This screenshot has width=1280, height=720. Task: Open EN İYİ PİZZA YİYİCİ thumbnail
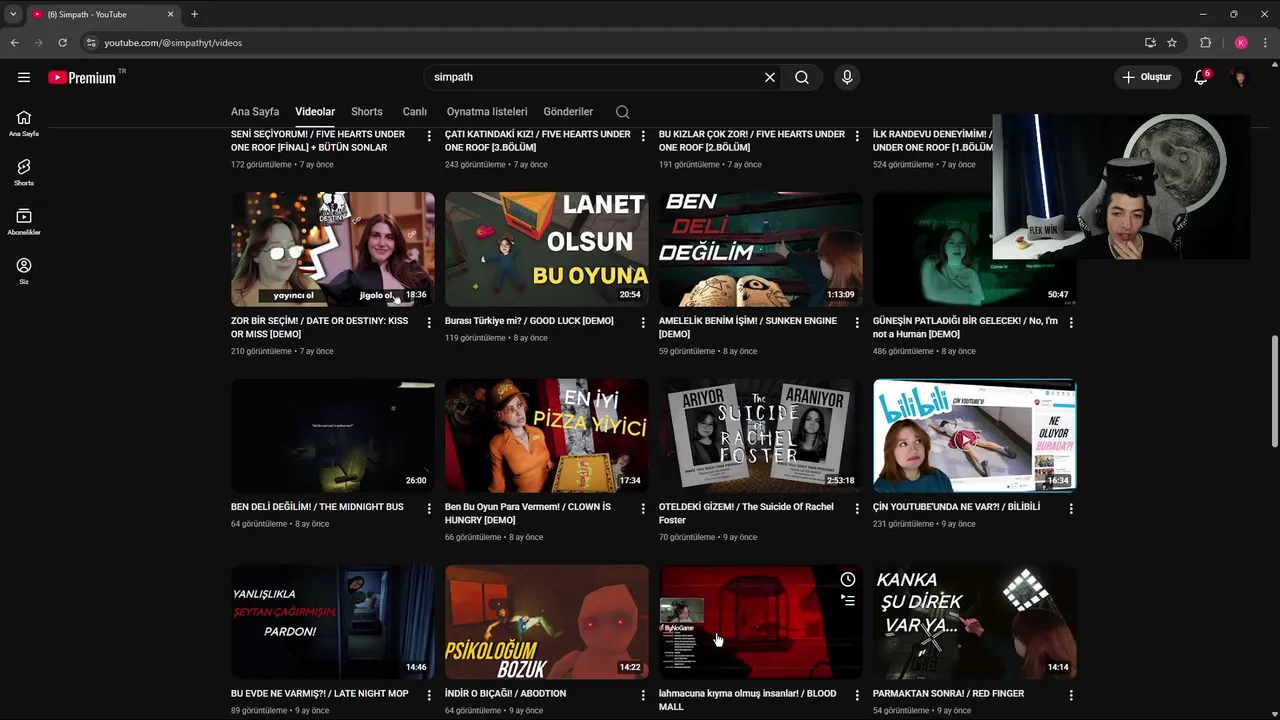coord(546,435)
